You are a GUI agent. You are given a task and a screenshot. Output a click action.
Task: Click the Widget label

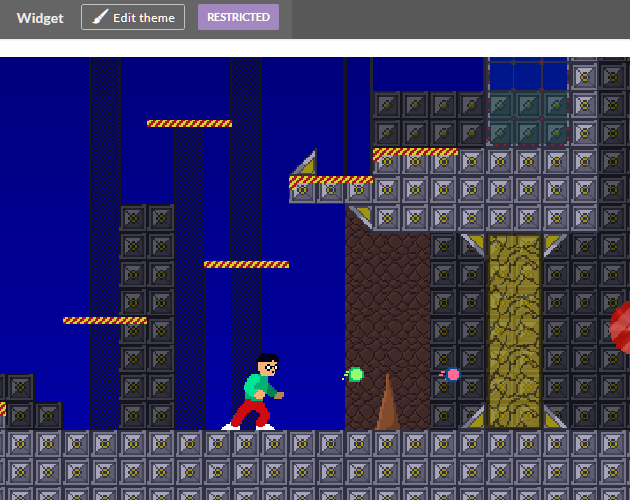pos(40,18)
